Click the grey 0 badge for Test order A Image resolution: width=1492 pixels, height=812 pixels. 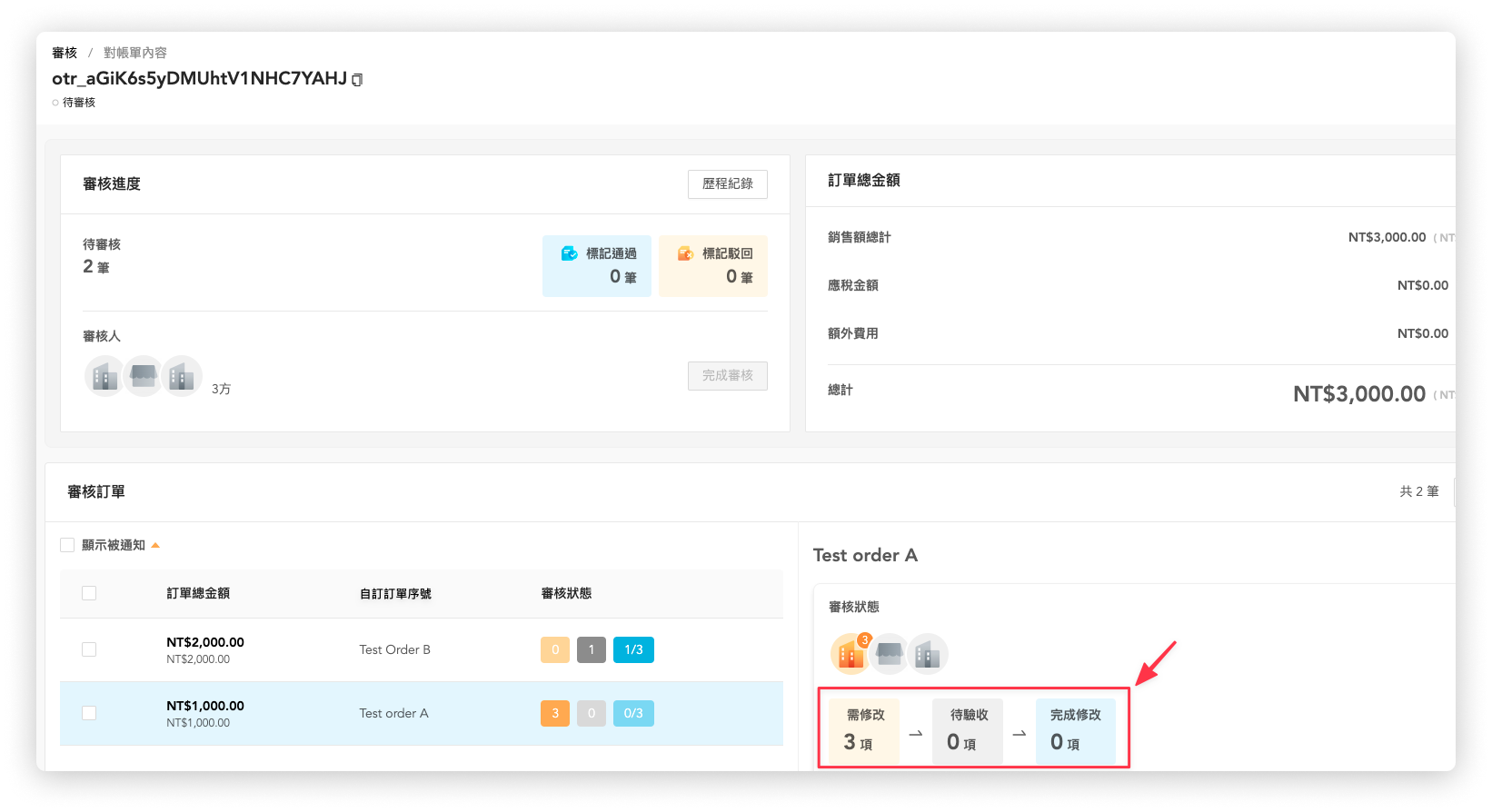pos(592,713)
